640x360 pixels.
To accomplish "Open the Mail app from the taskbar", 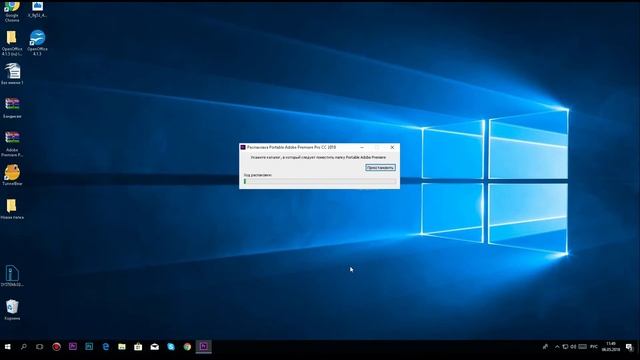I will pos(154,347).
